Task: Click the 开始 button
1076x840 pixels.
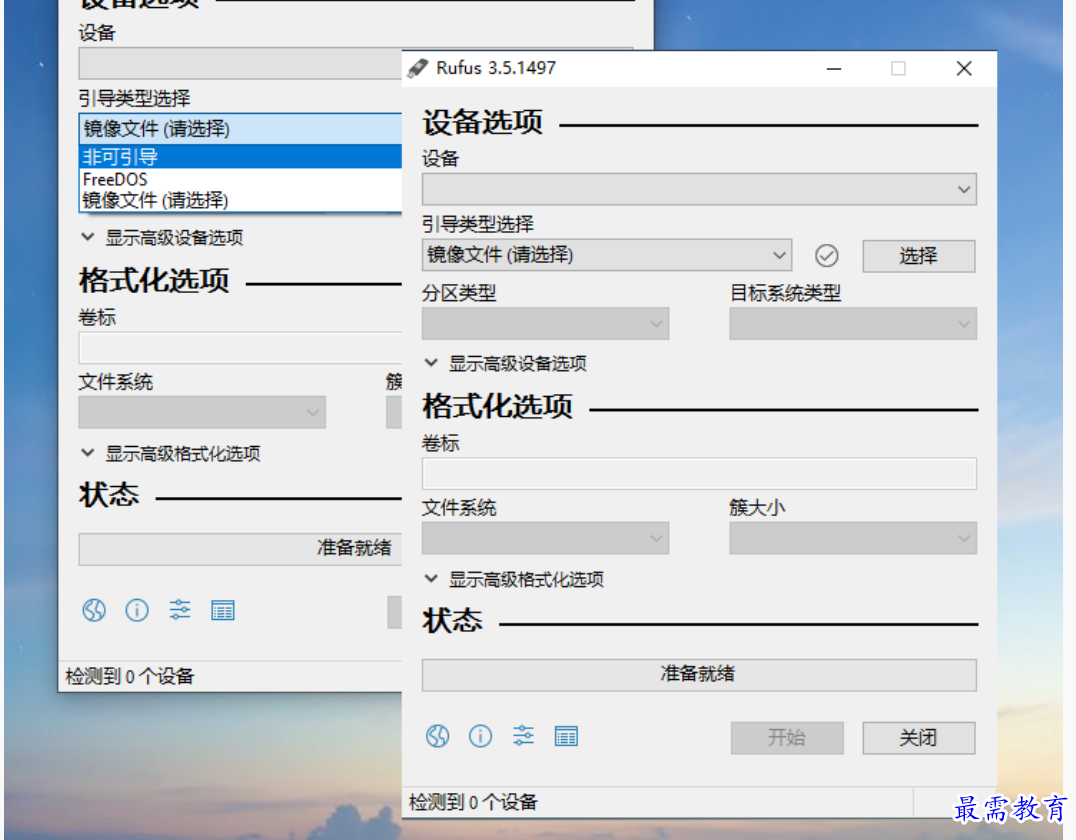Action: click(787, 738)
